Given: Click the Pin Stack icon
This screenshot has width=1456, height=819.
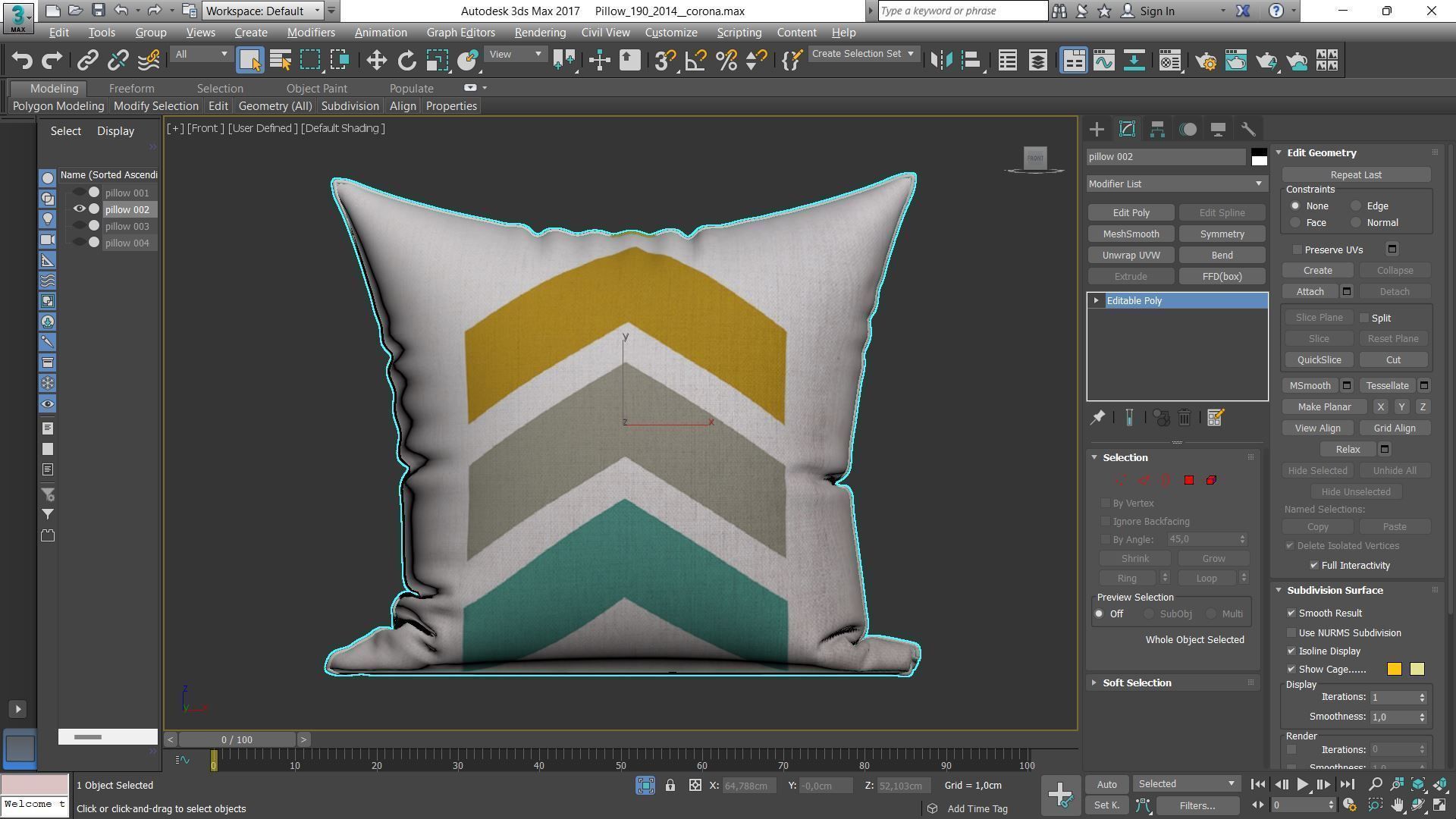Looking at the screenshot, I should click(x=1097, y=417).
